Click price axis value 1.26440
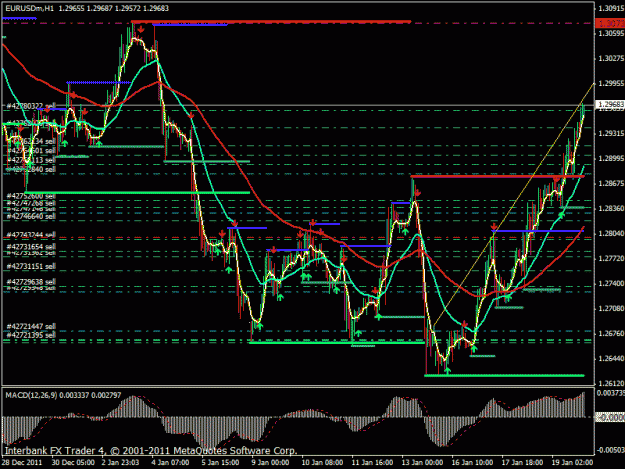 pyautogui.click(x=611, y=359)
